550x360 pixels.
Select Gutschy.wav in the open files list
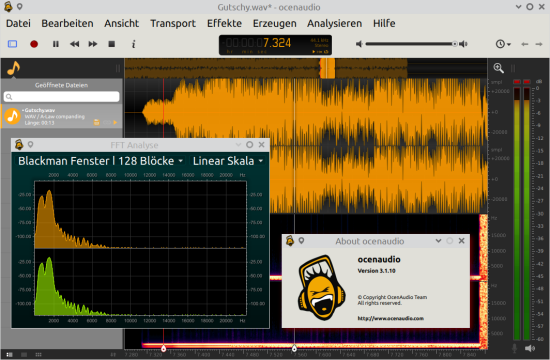61,116
